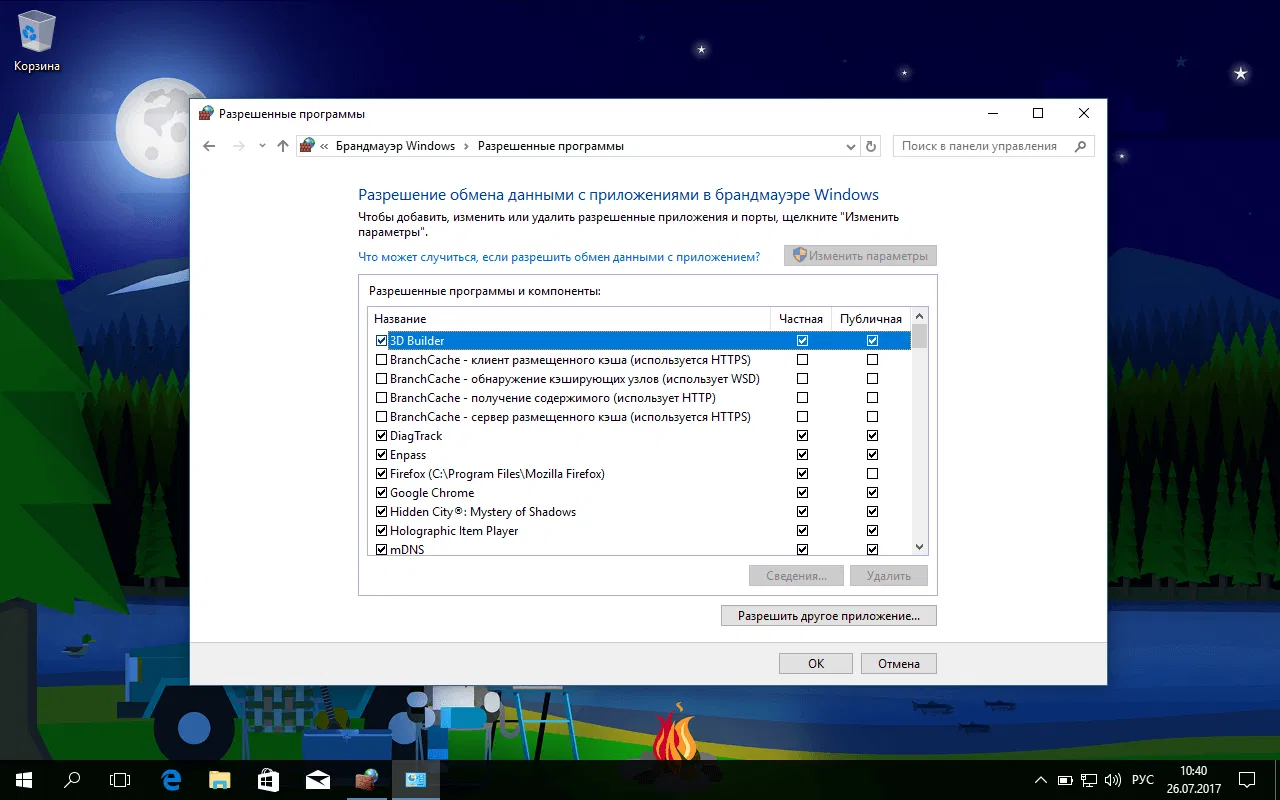
Task: Disable the DiagTrack checkbox
Action: tap(381, 435)
